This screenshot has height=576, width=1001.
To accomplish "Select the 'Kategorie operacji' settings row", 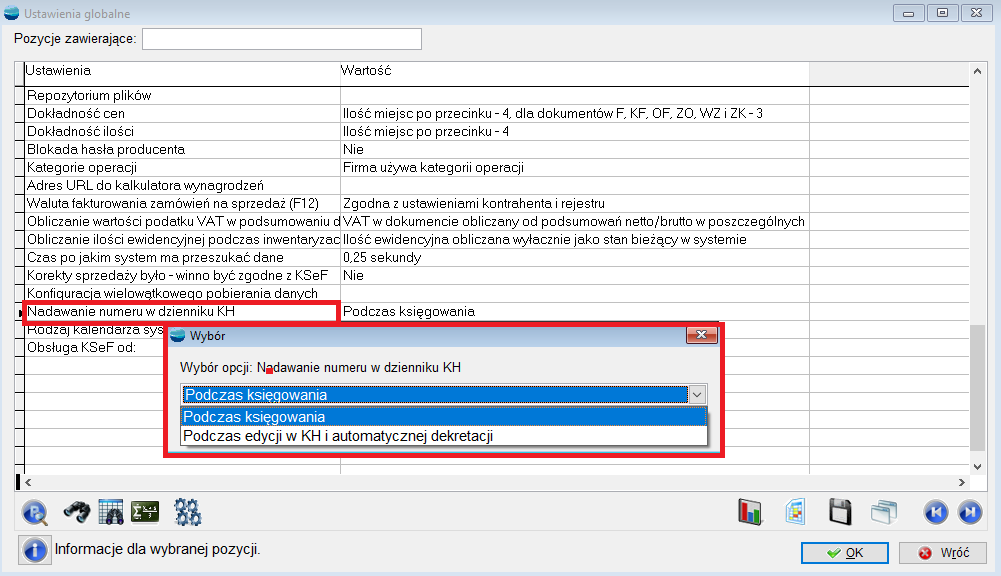I will (x=180, y=168).
